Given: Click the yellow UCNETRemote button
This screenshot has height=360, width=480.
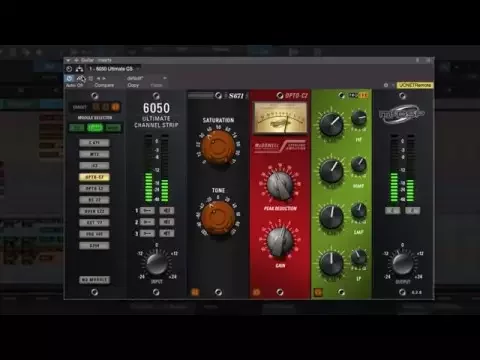Looking at the screenshot, I should pos(415,85).
